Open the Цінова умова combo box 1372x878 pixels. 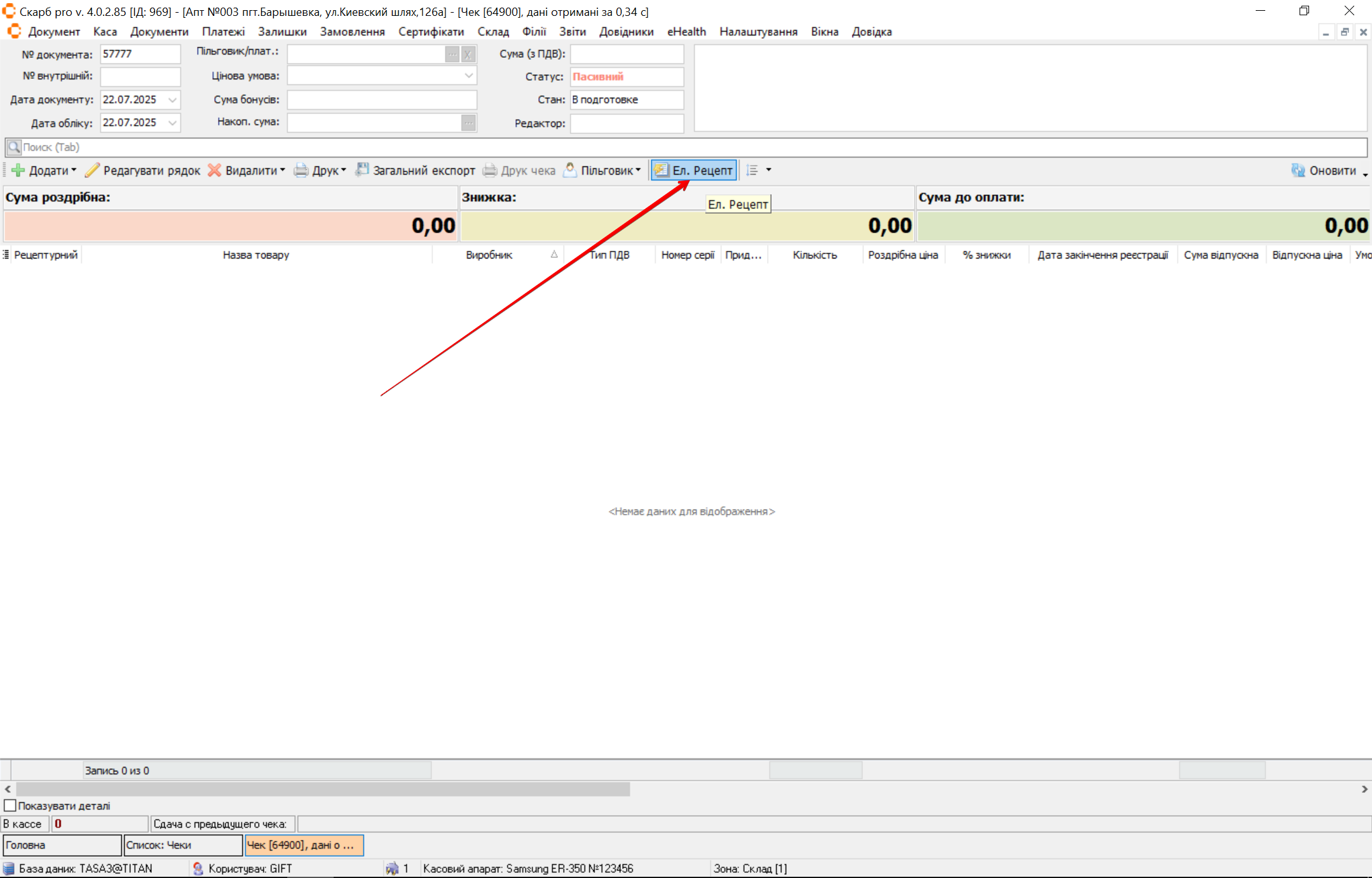pyautogui.click(x=468, y=76)
